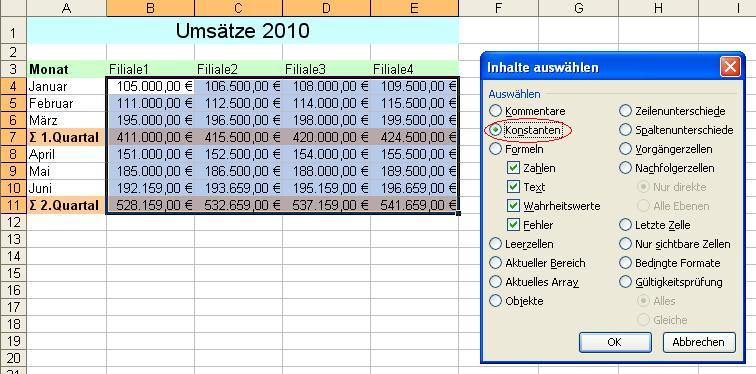Click the März cell
756x374 pixels.
point(67,120)
